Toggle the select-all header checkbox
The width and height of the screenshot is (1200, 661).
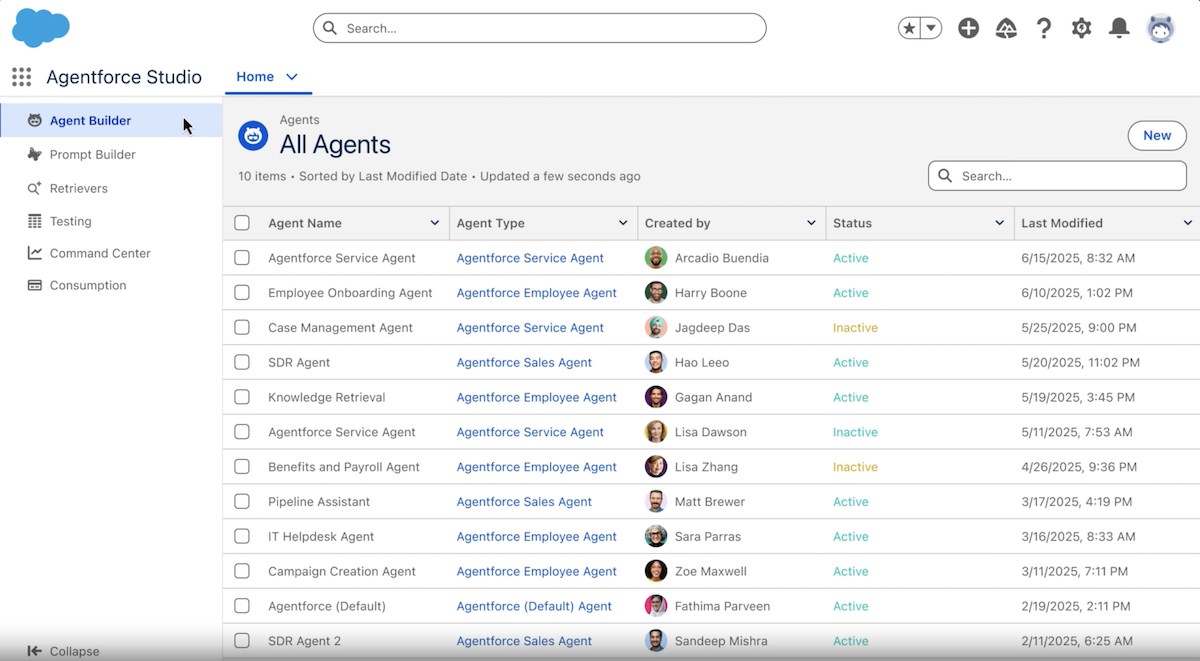242,223
